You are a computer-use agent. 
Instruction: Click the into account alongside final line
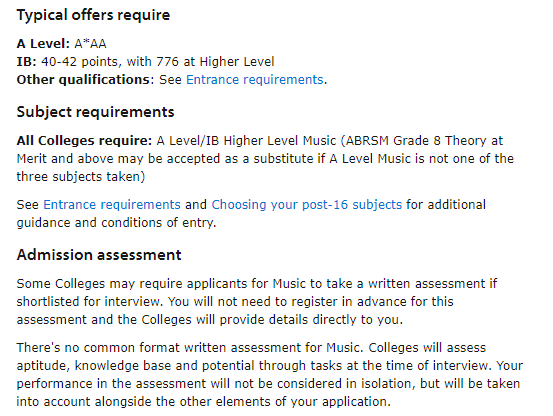(x=203, y=402)
